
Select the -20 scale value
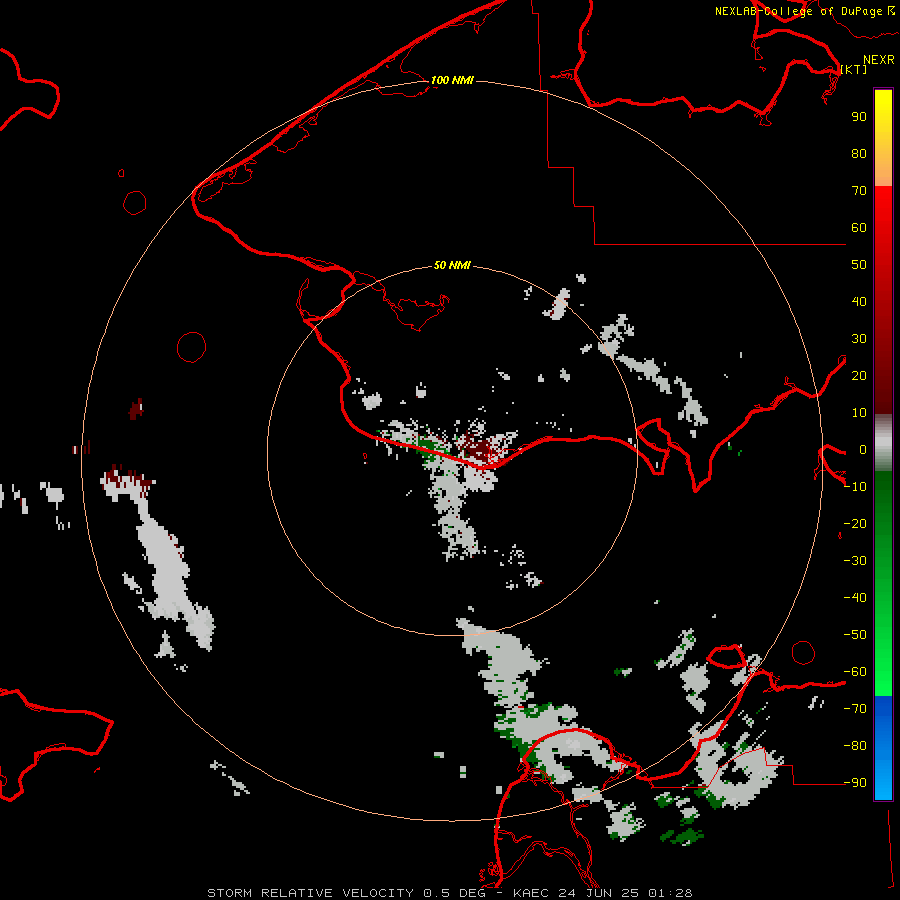tap(855, 523)
